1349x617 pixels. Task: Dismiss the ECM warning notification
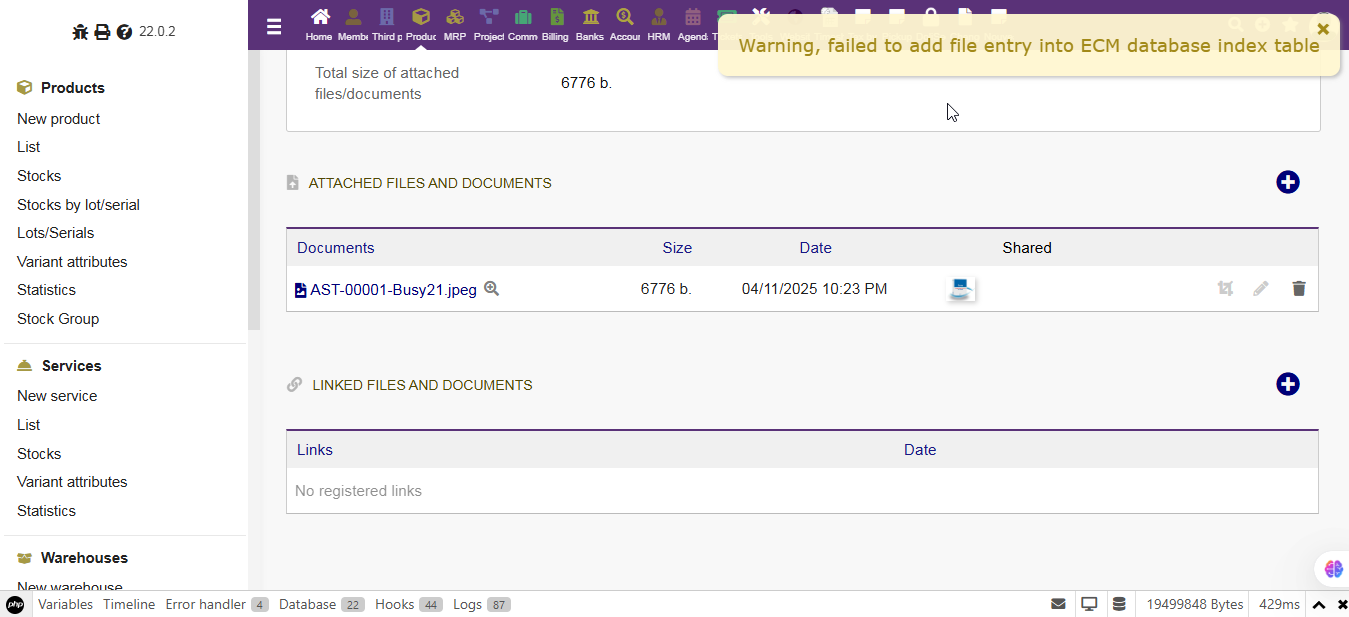pyautogui.click(x=1323, y=29)
